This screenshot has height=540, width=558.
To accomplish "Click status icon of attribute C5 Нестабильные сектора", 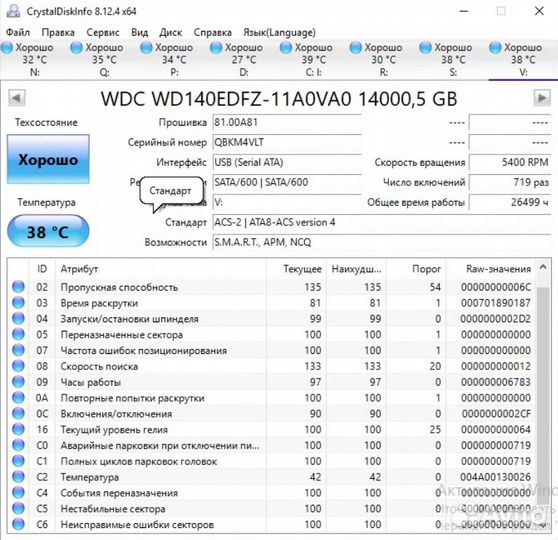I will (18, 509).
